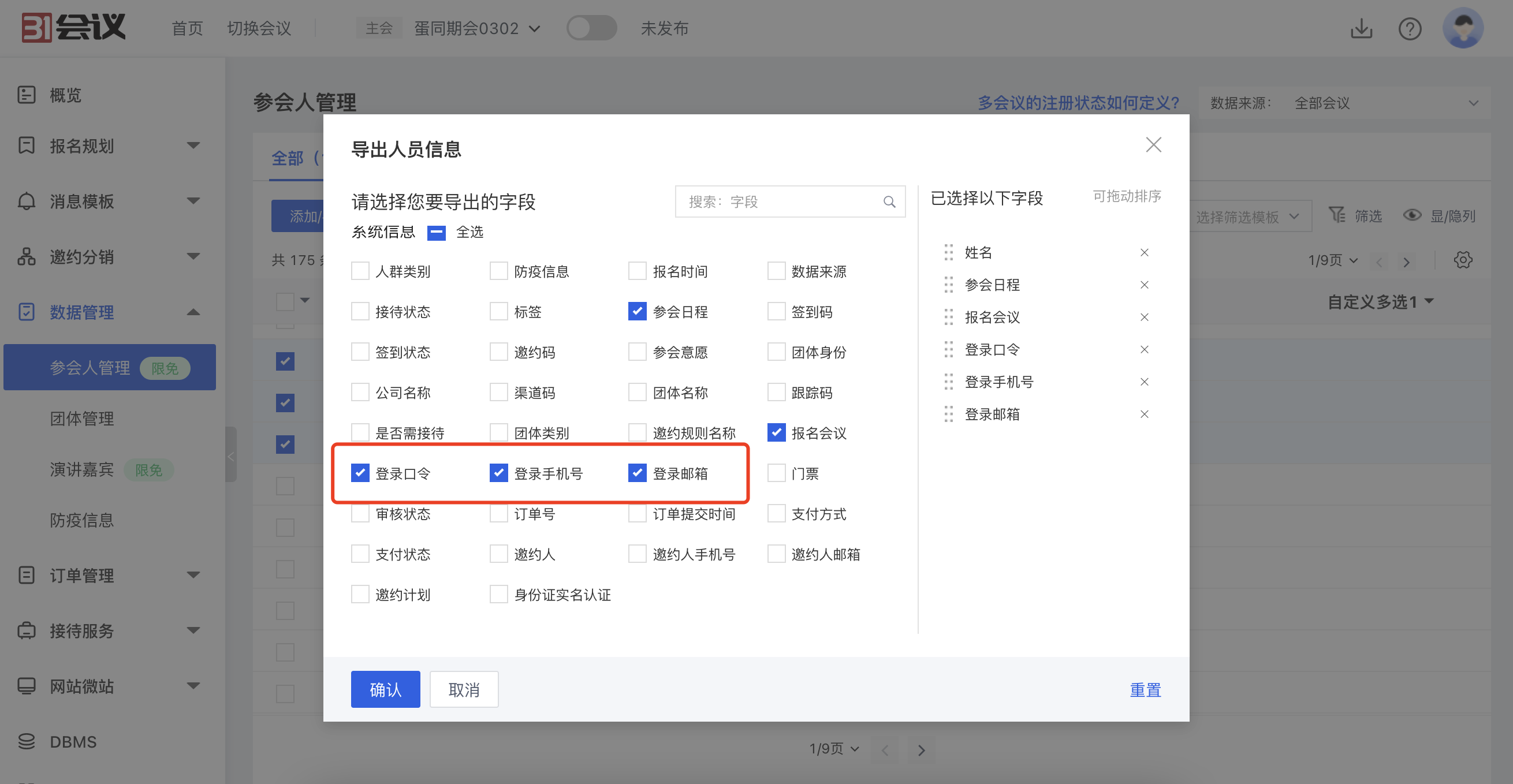Click the 搜索:字段 search input
The height and width of the screenshot is (784, 1513).
pos(789,202)
